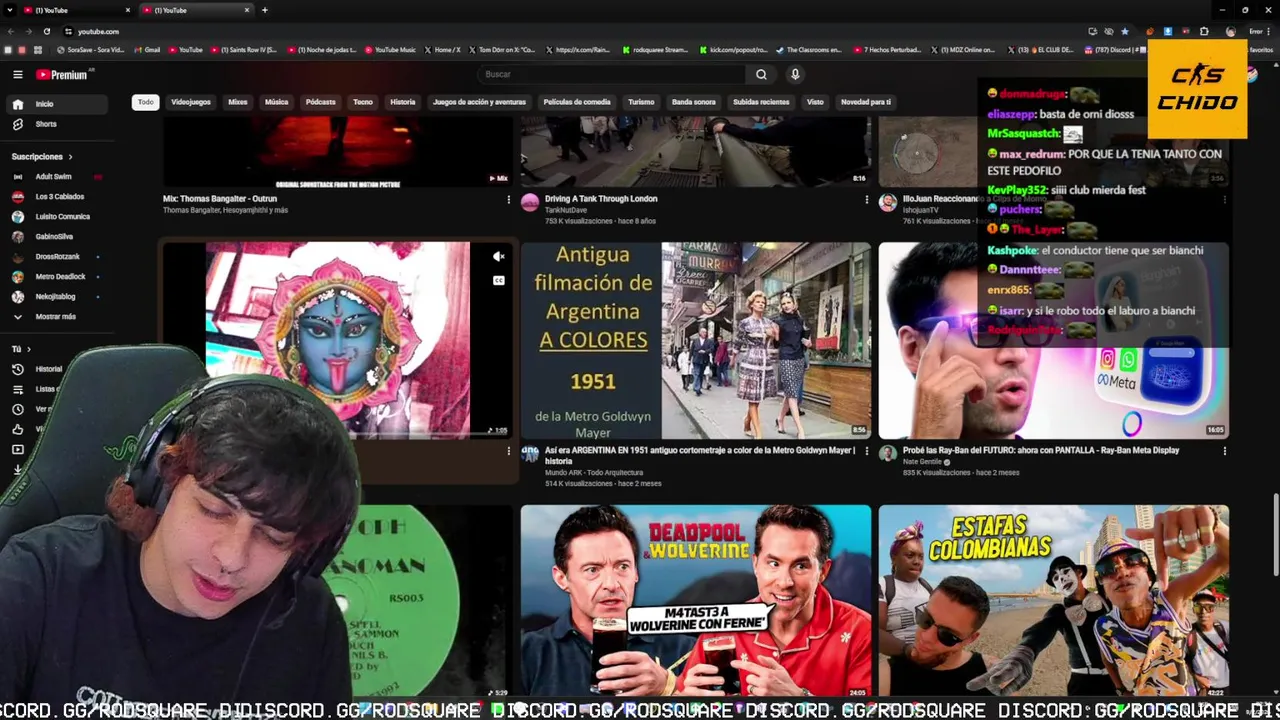Open the Historial clock icon in sidebar

click(18, 369)
